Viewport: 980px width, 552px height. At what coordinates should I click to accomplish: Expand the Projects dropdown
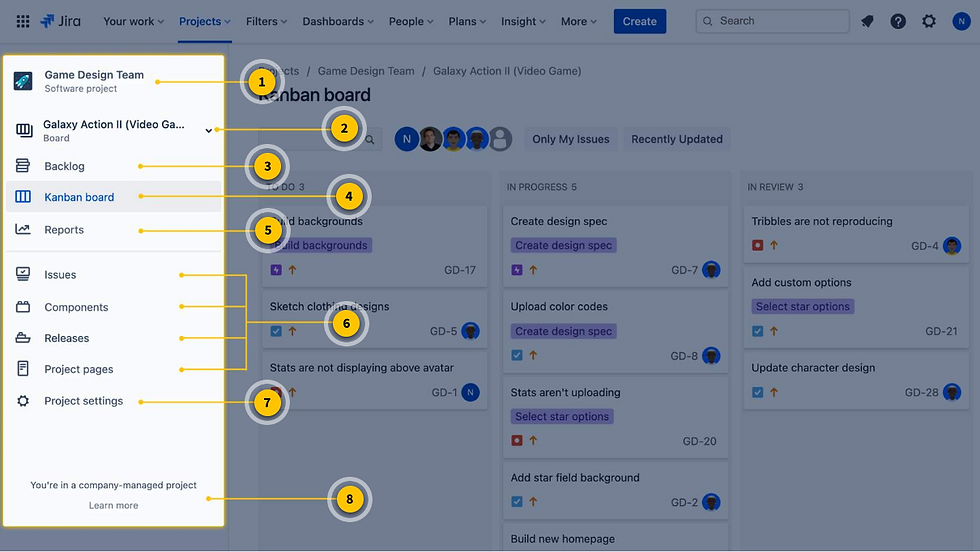(204, 21)
